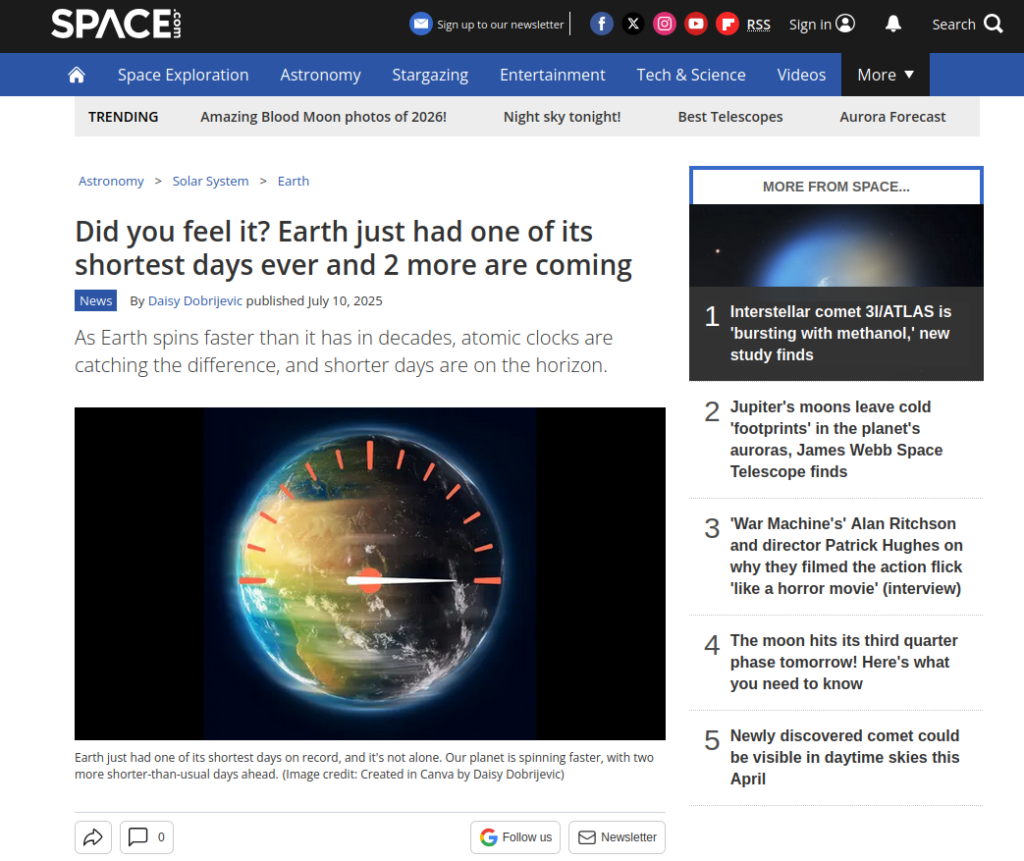Click the notifications bell icon
The height and width of the screenshot is (861, 1024).
click(893, 24)
